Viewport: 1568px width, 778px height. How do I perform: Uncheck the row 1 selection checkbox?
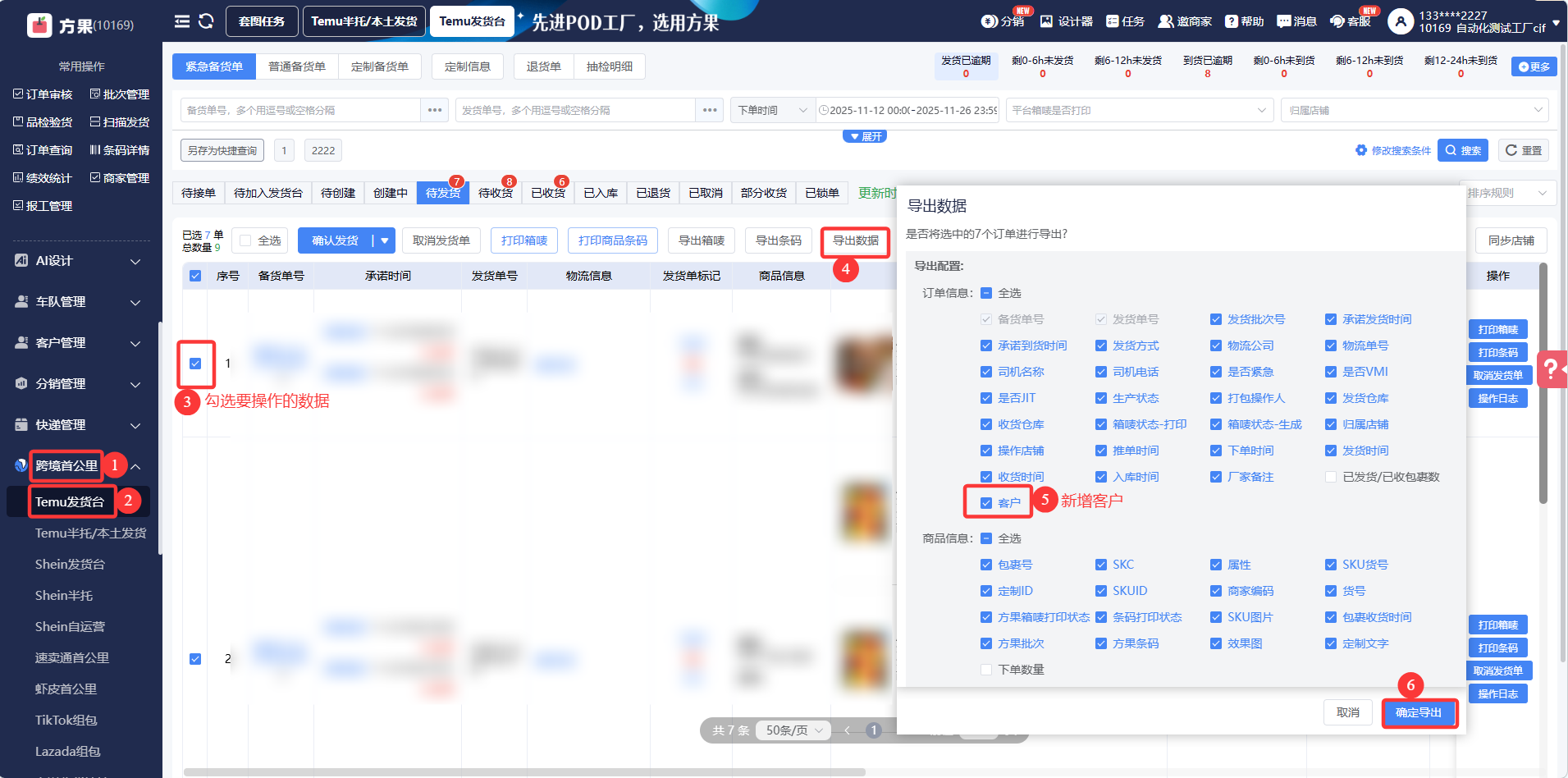pyautogui.click(x=195, y=364)
